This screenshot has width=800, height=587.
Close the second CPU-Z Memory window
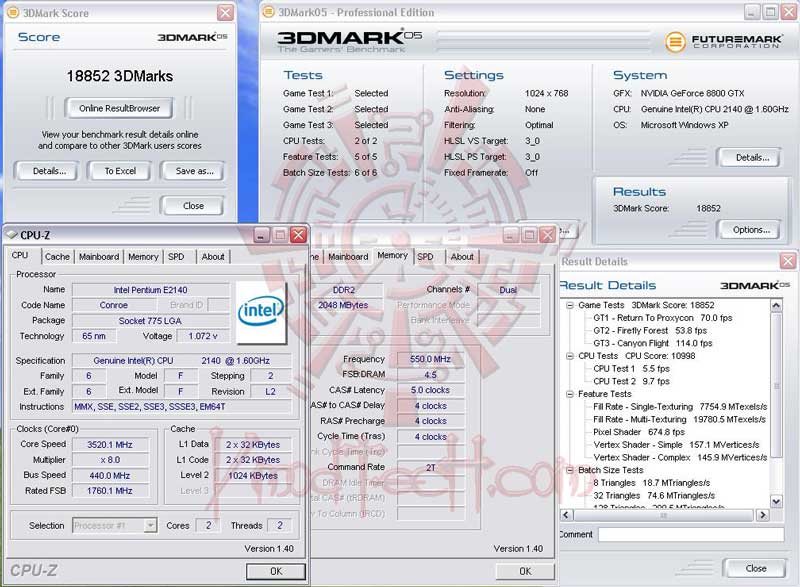548,235
